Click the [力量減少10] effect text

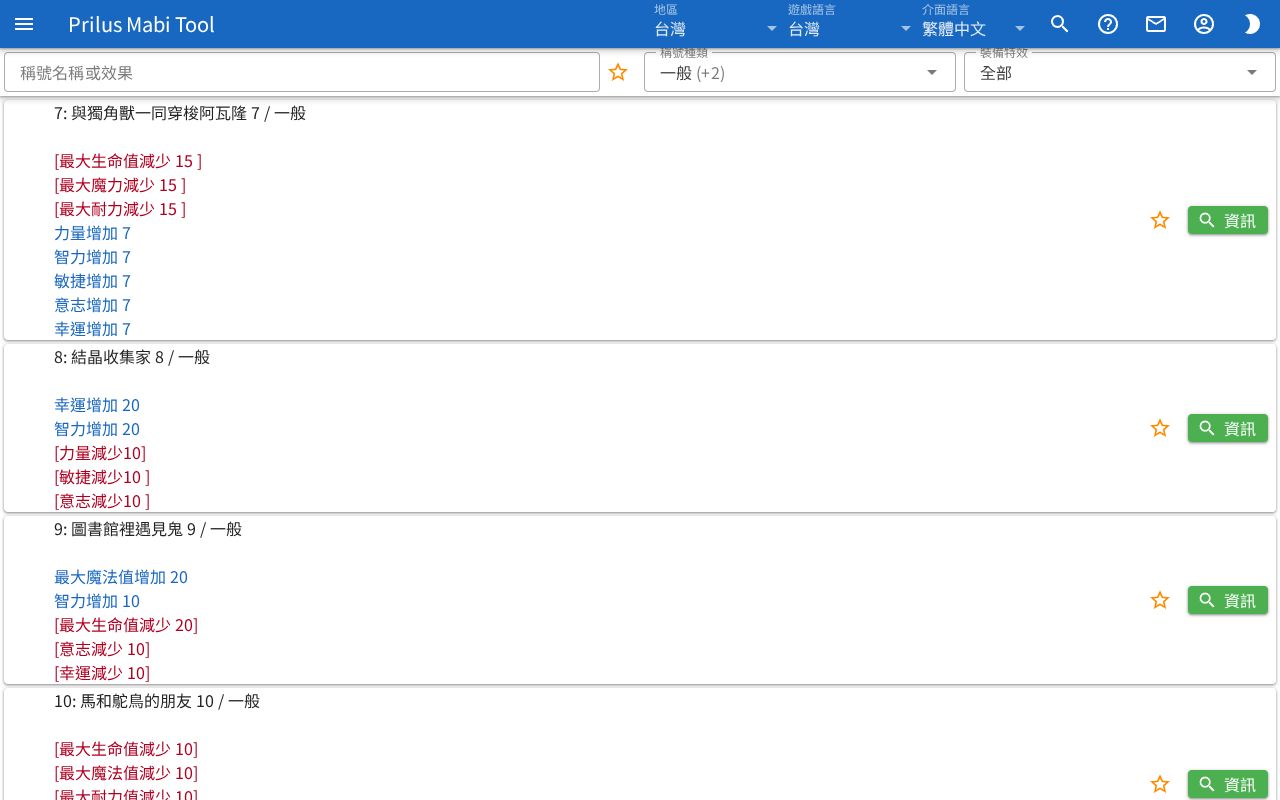click(100, 453)
